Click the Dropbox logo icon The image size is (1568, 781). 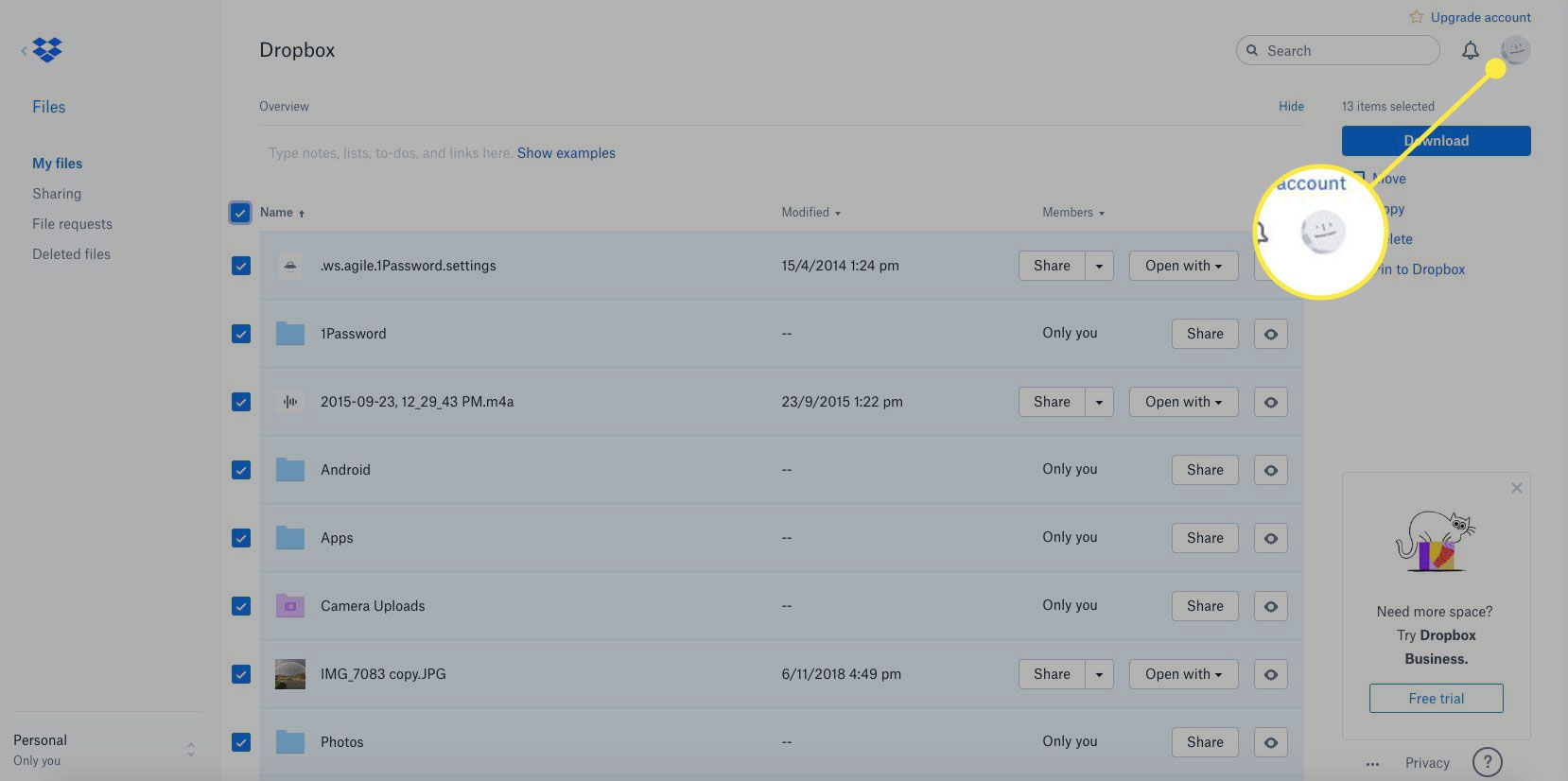tap(46, 49)
